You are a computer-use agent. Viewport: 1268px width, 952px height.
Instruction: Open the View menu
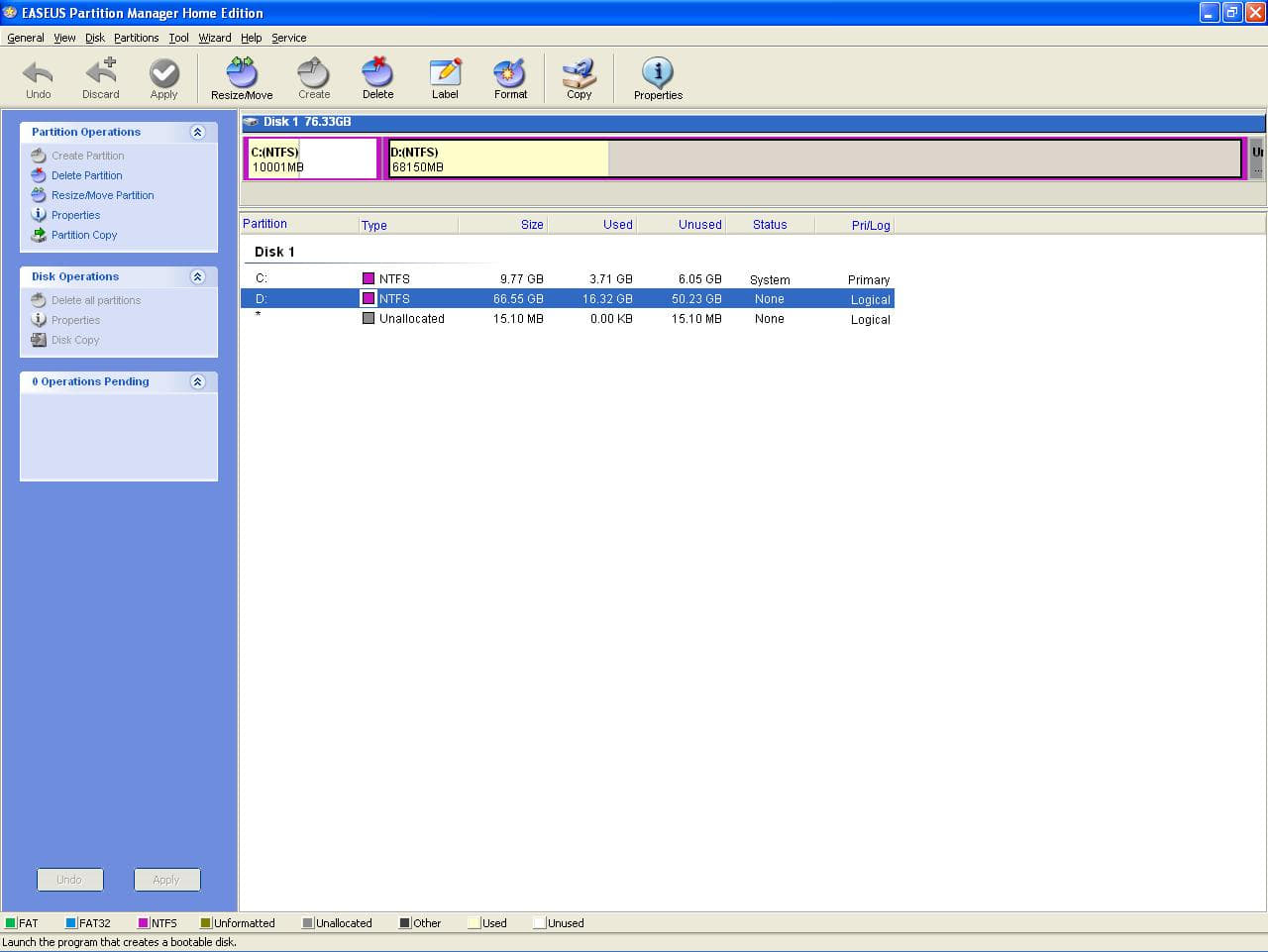(x=64, y=38)
